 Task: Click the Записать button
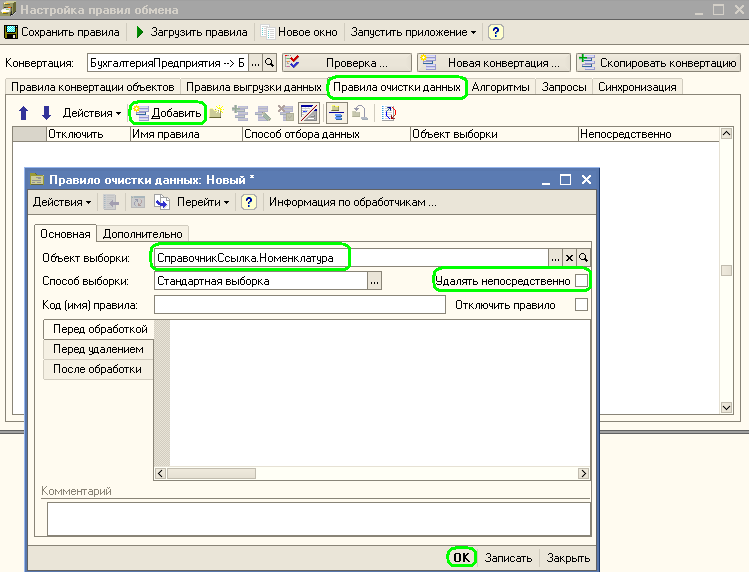click(x=508, y=558)
